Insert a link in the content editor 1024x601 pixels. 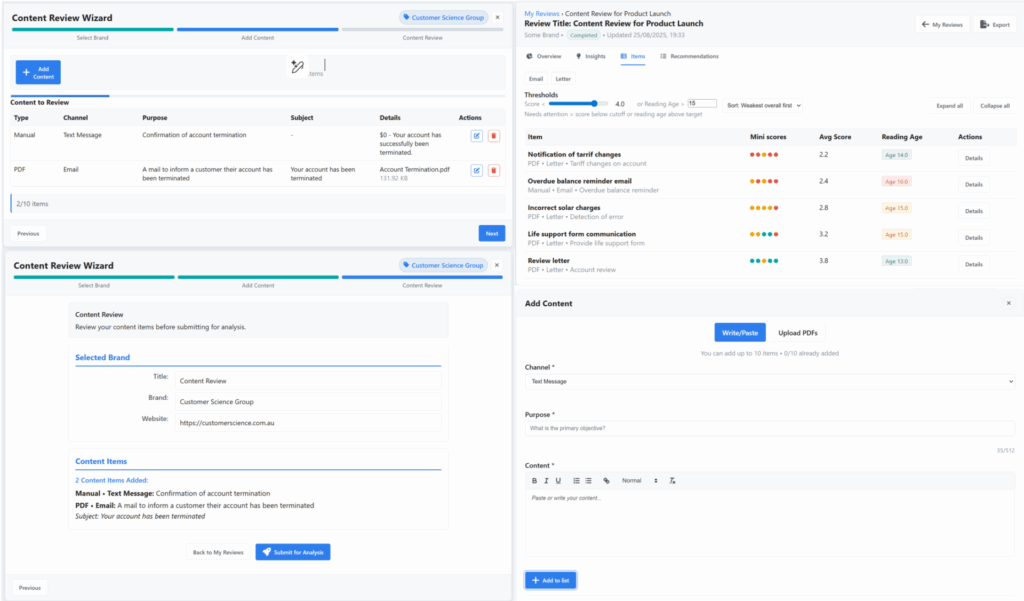click(608, 480)
